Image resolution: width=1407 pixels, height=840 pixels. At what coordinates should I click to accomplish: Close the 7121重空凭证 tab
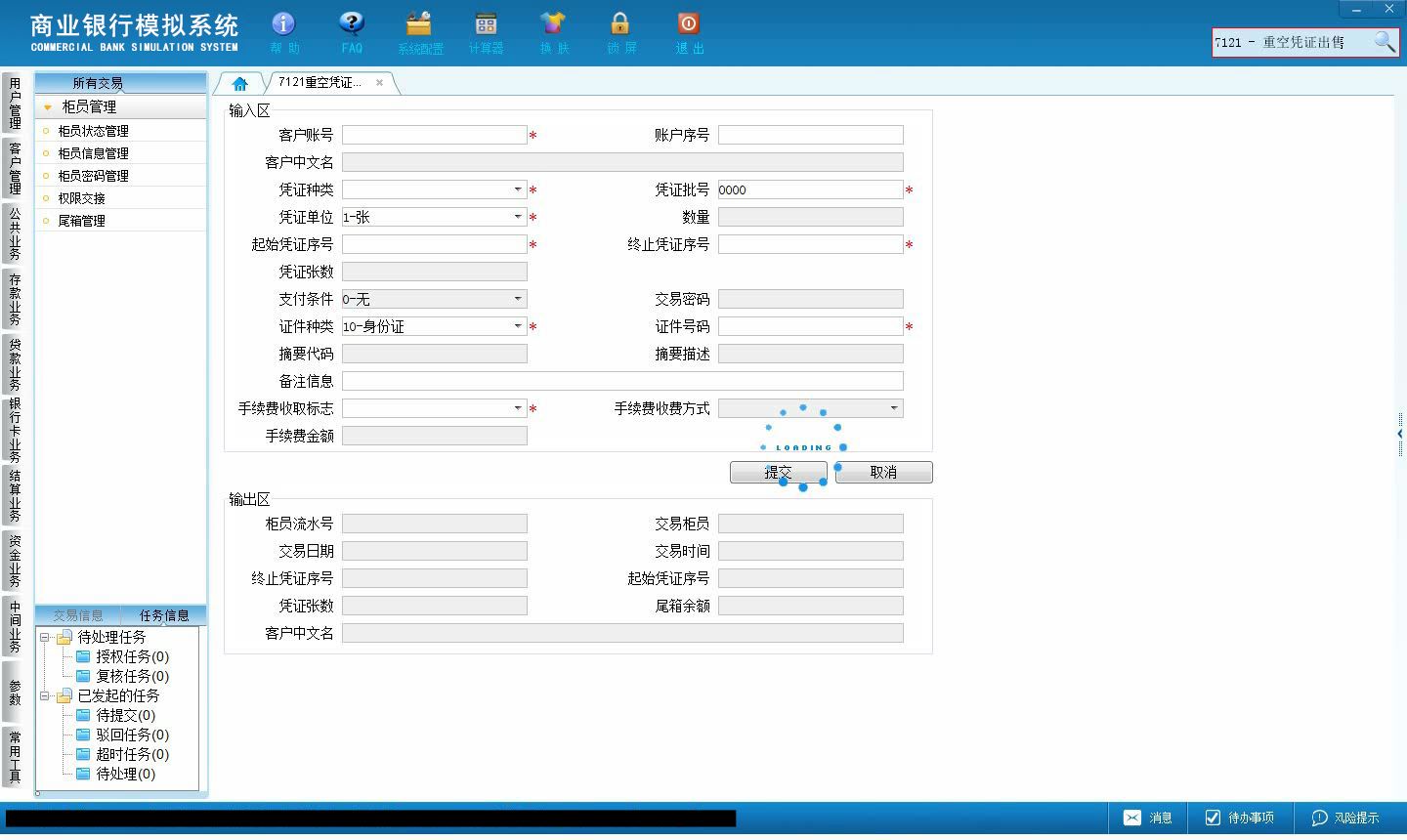point(379,83)
